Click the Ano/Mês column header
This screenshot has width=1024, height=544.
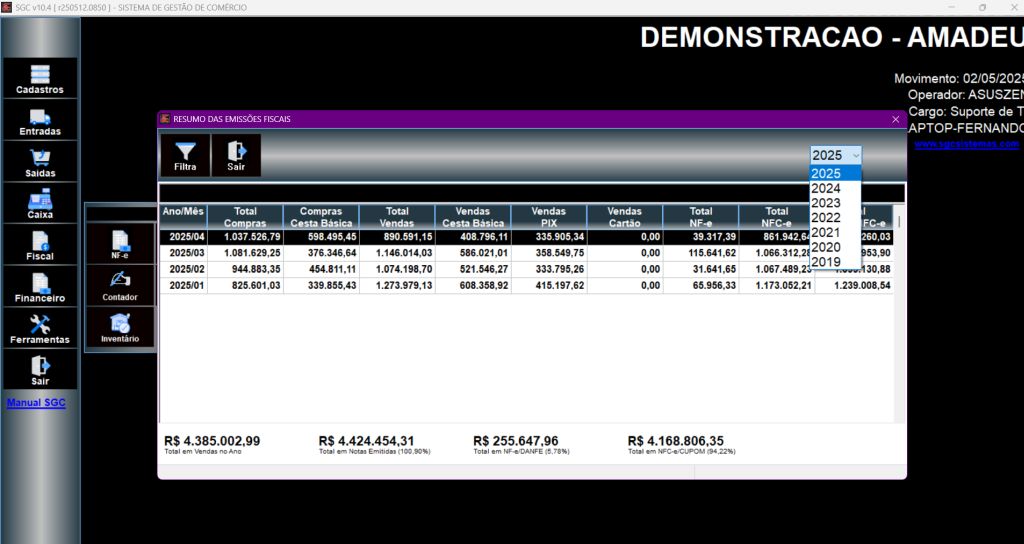(184, 217)
